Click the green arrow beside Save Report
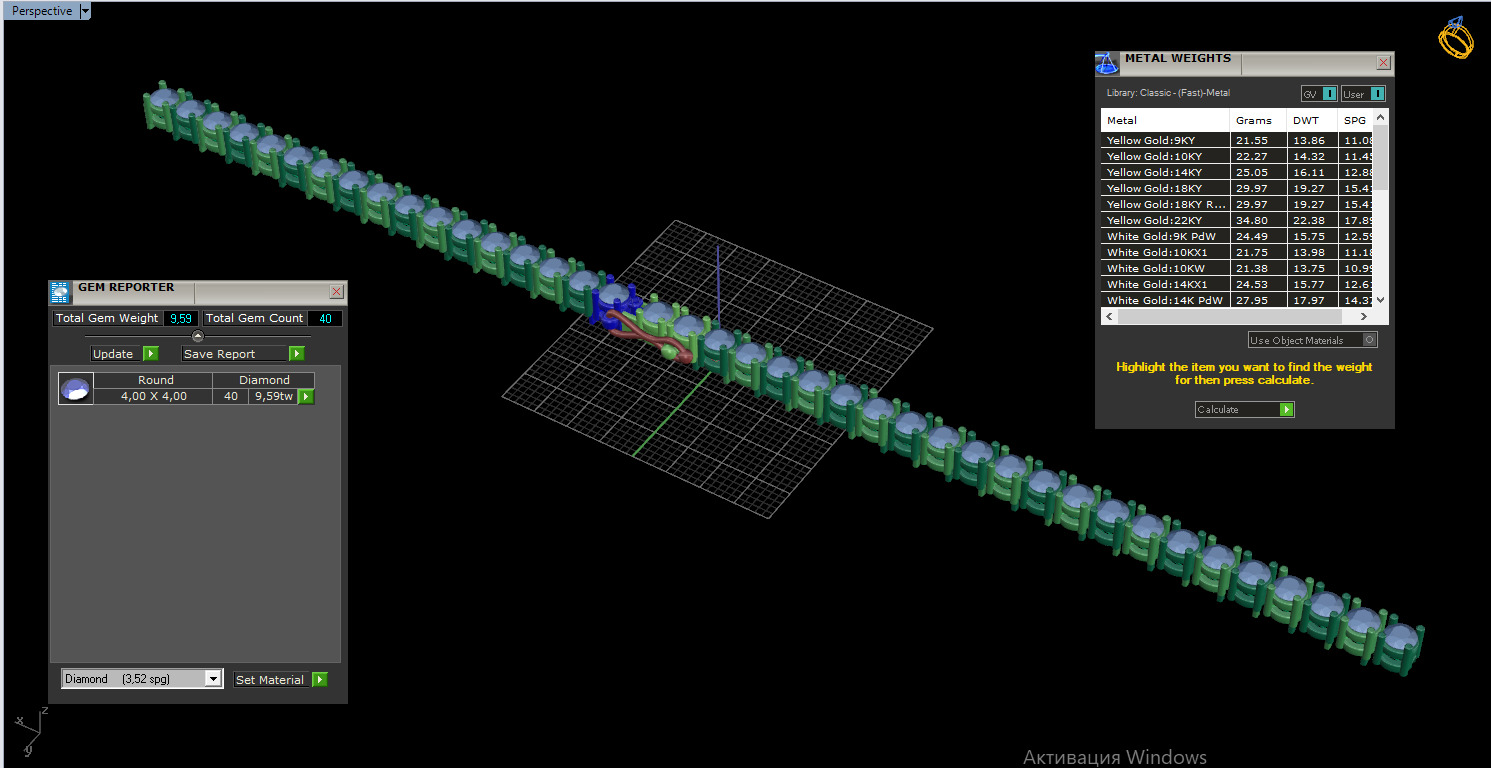Viewport: 1491px width, 768px height. pyautogui.click(x=297, y=354)
